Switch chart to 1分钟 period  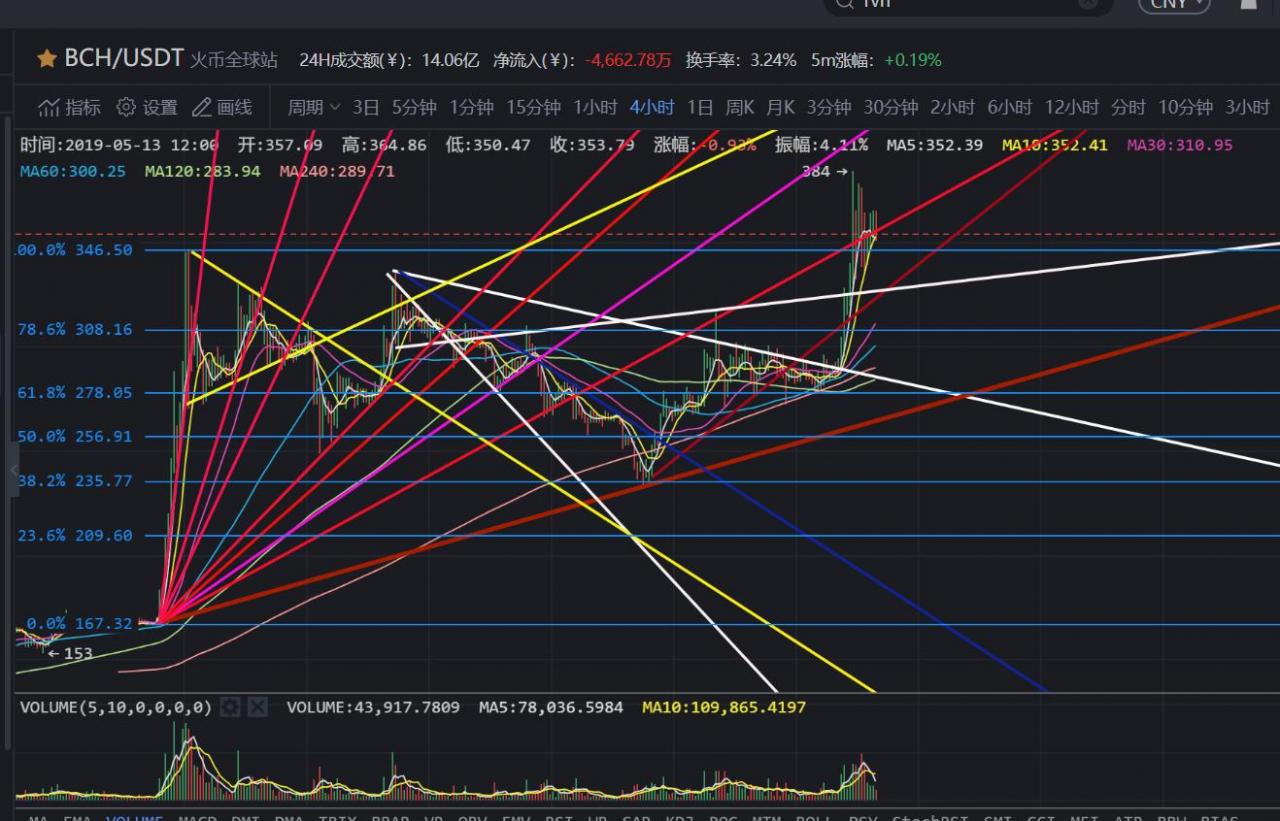click(x=471, y=107)
